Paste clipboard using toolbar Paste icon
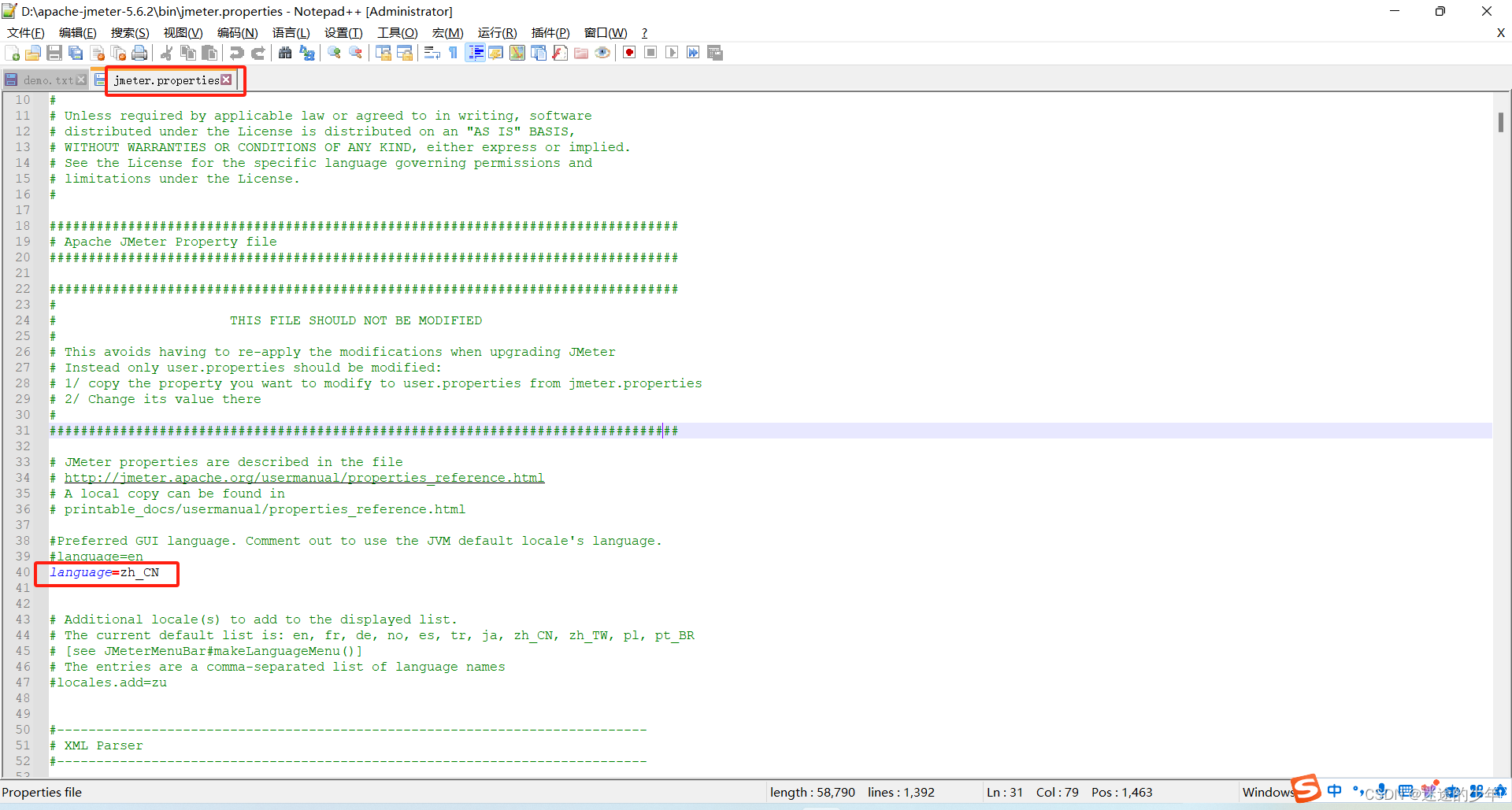This screenshot has height=810, width=1512. tap(209, 53)
